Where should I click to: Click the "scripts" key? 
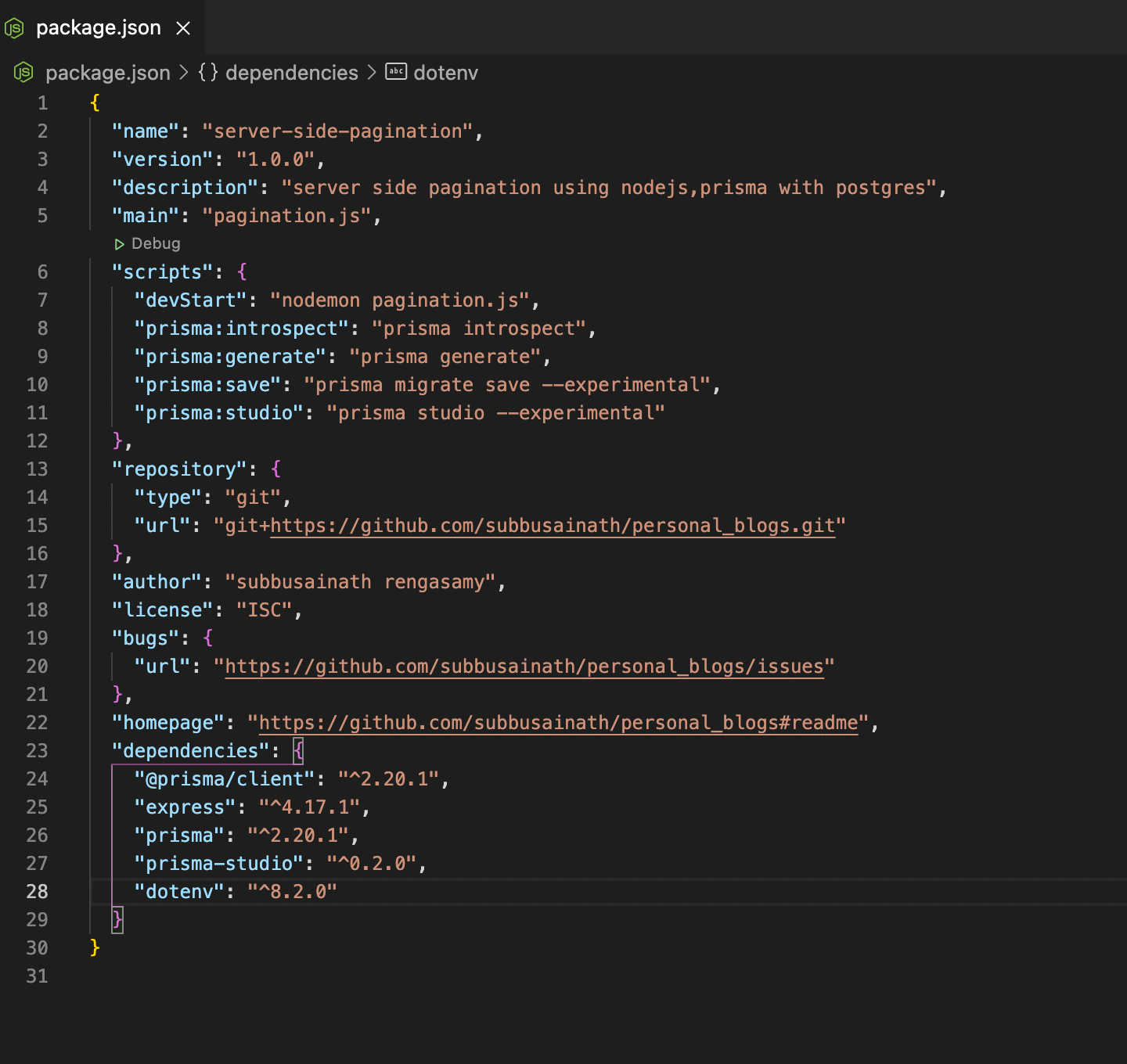(x=163, y=271)
